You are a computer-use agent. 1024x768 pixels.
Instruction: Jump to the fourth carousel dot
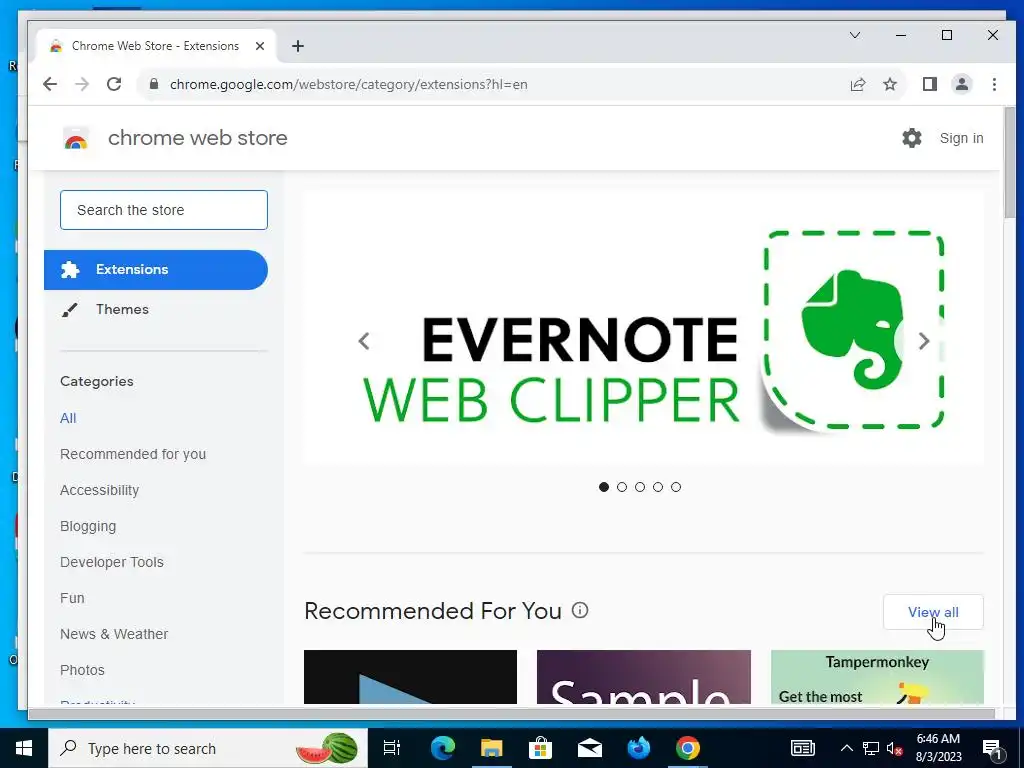658,487
